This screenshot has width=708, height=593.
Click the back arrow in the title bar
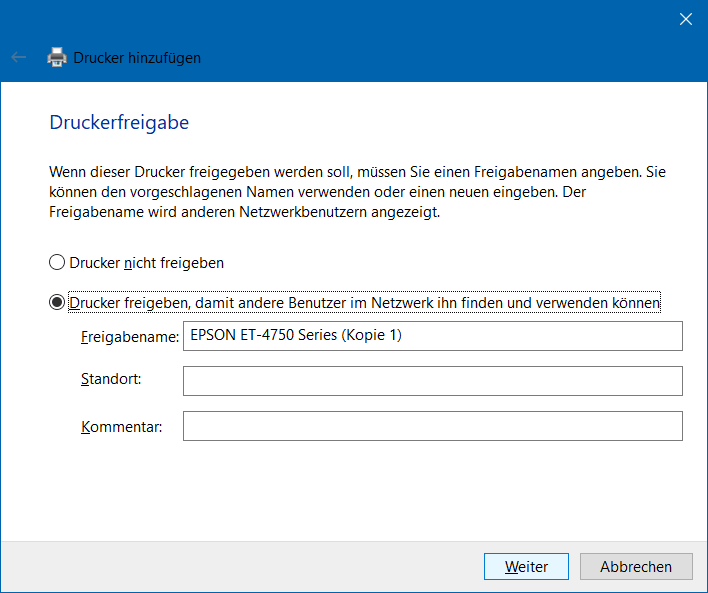18,58
